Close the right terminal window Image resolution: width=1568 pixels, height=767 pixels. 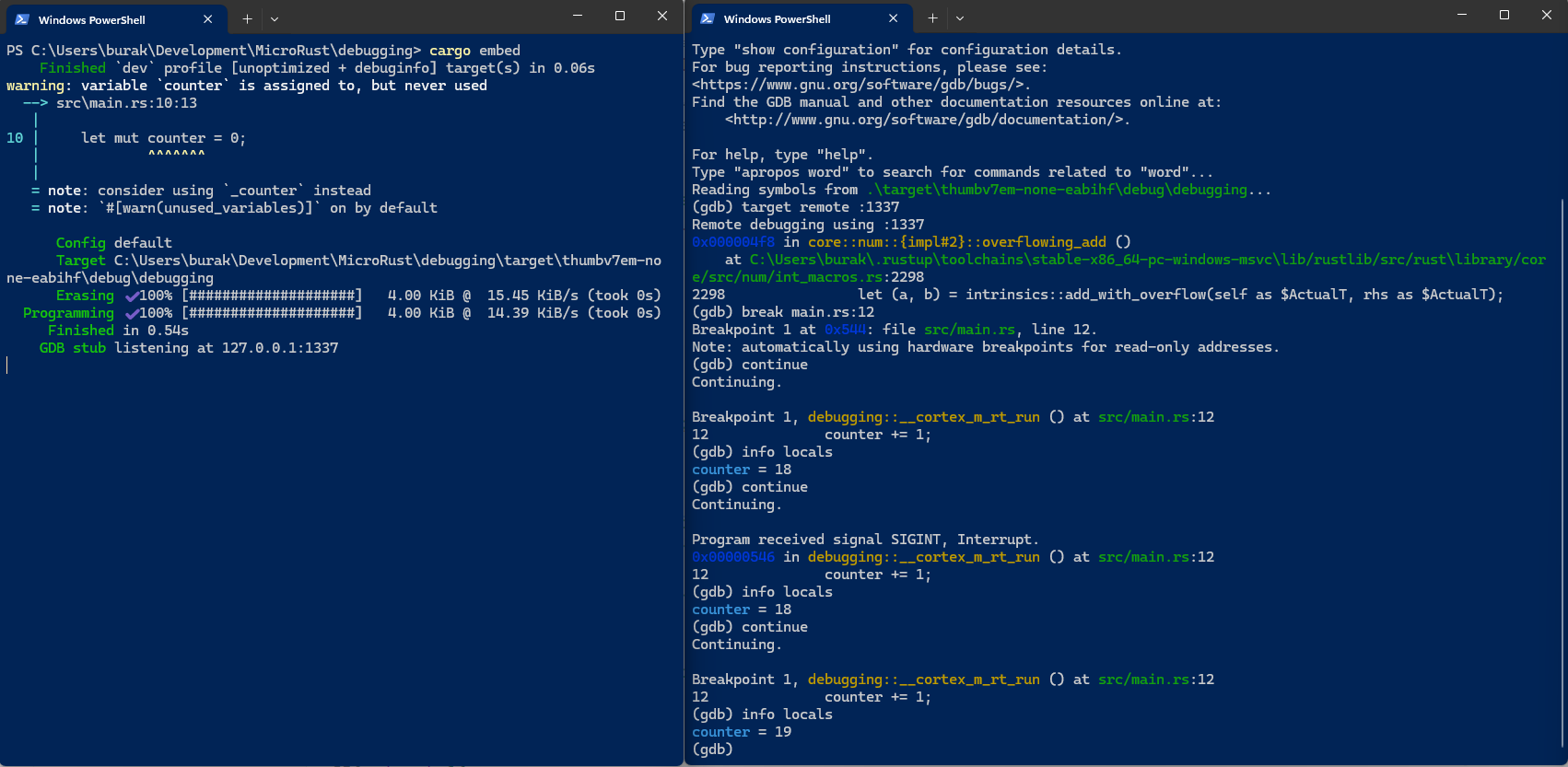(x=1547, y=15)
